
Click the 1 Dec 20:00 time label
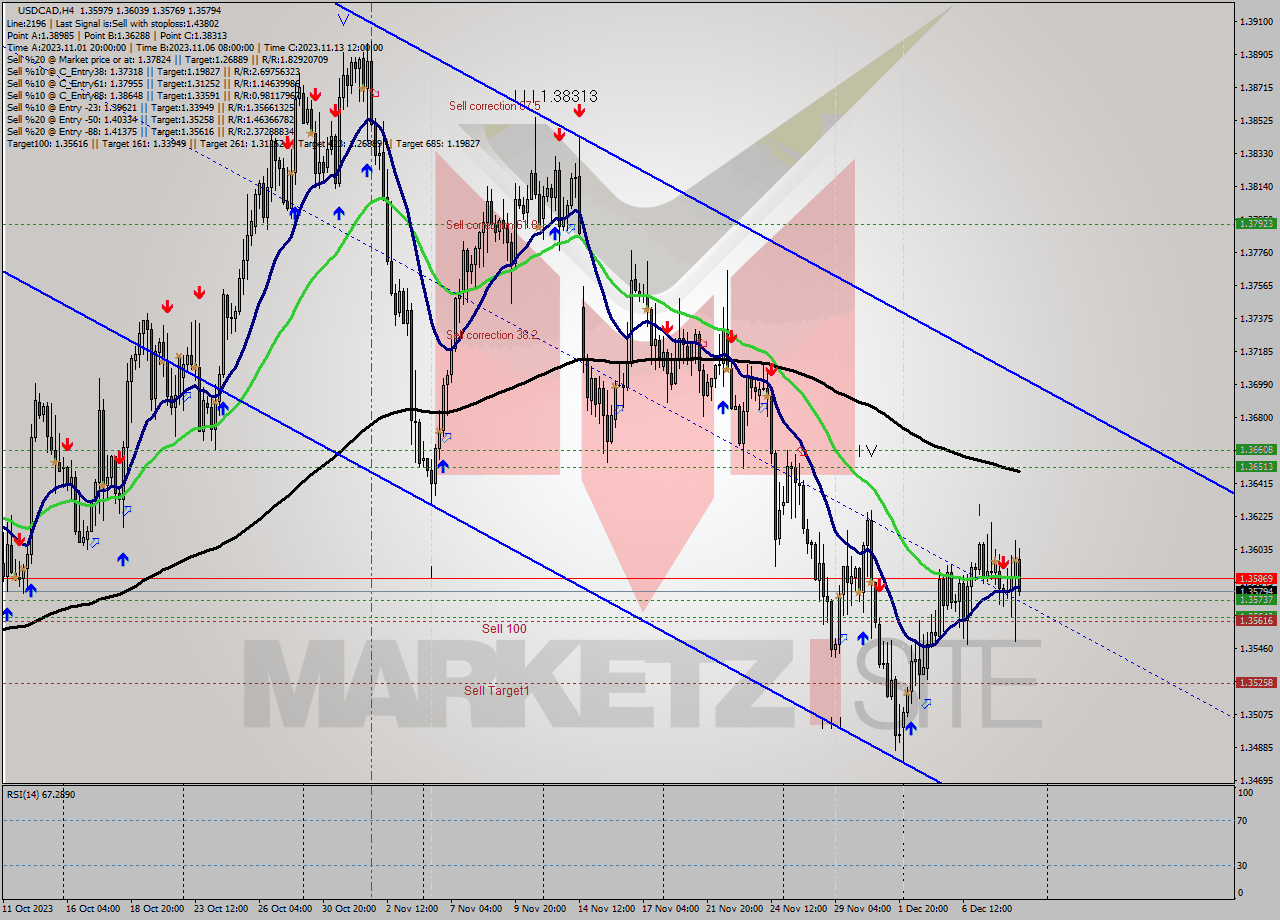click(923, 910)
